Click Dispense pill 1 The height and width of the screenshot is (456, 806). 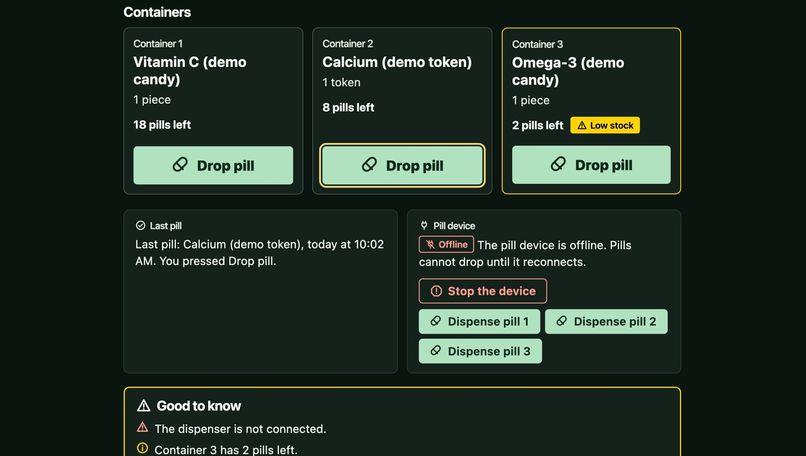[x=480, y=321]
